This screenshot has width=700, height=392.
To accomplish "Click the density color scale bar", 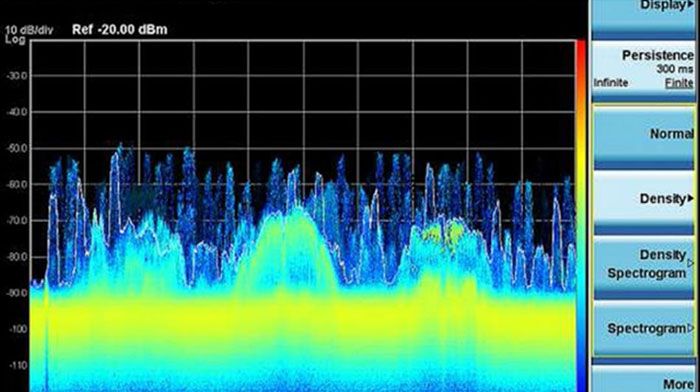I will (x=581, y=216).
